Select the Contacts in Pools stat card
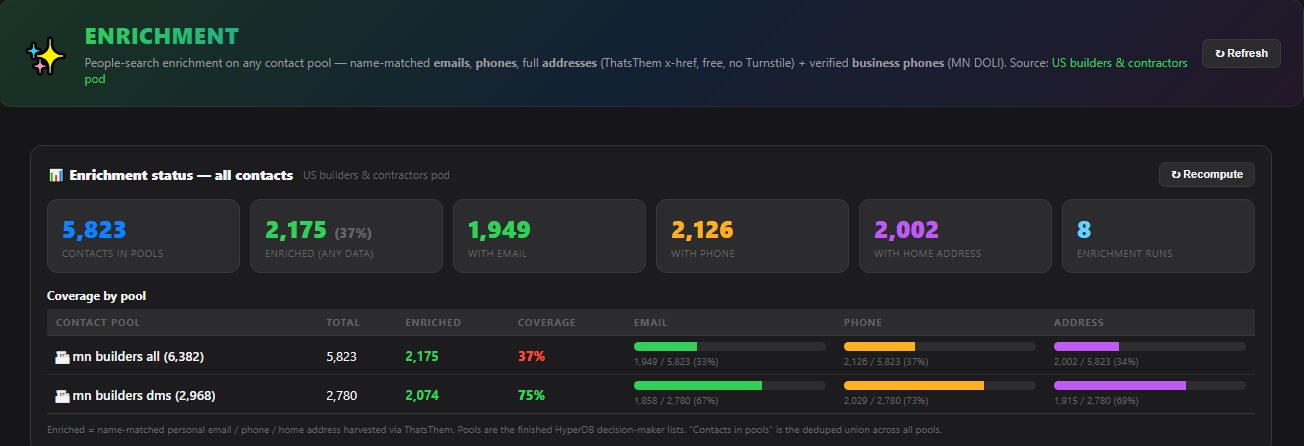The image size is (1304, 446). tap(143, 236)
